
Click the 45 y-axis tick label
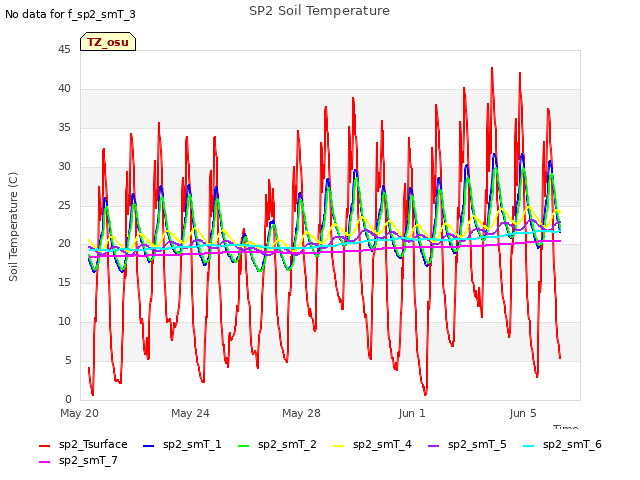[64, 50]
